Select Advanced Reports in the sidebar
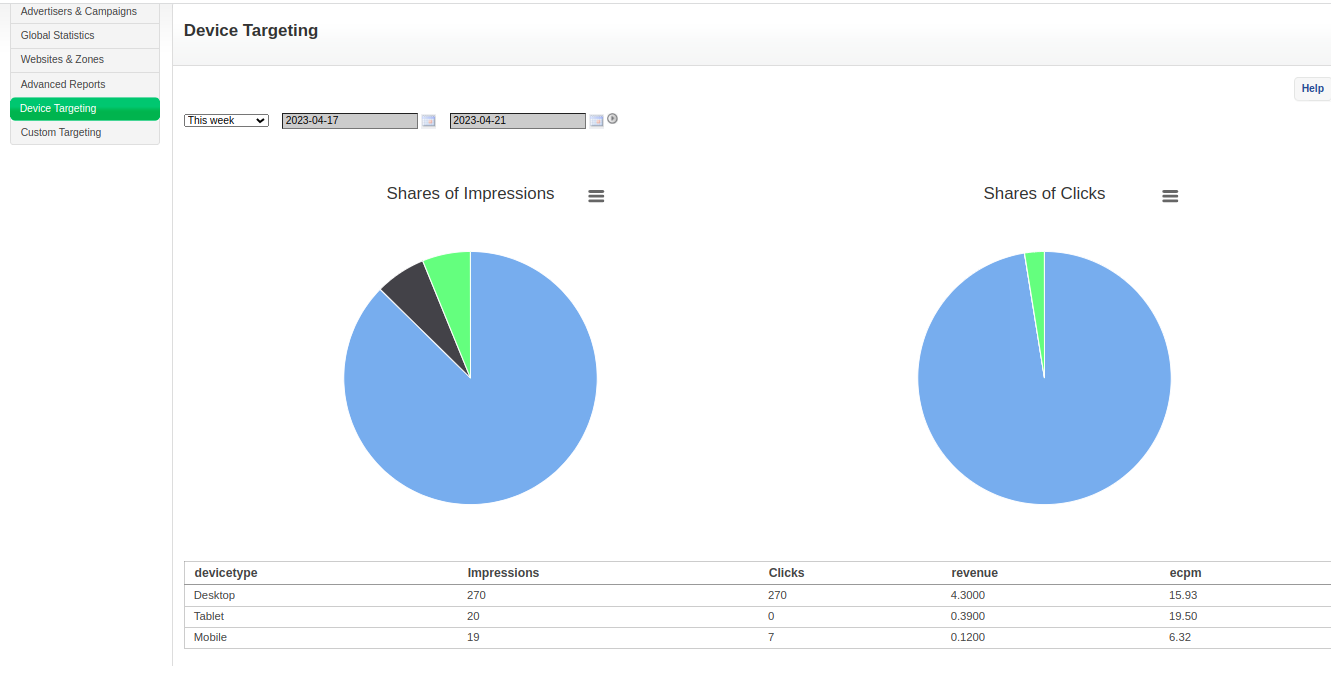The height and width of the screenshot is (674, 1331). [63, 85]
